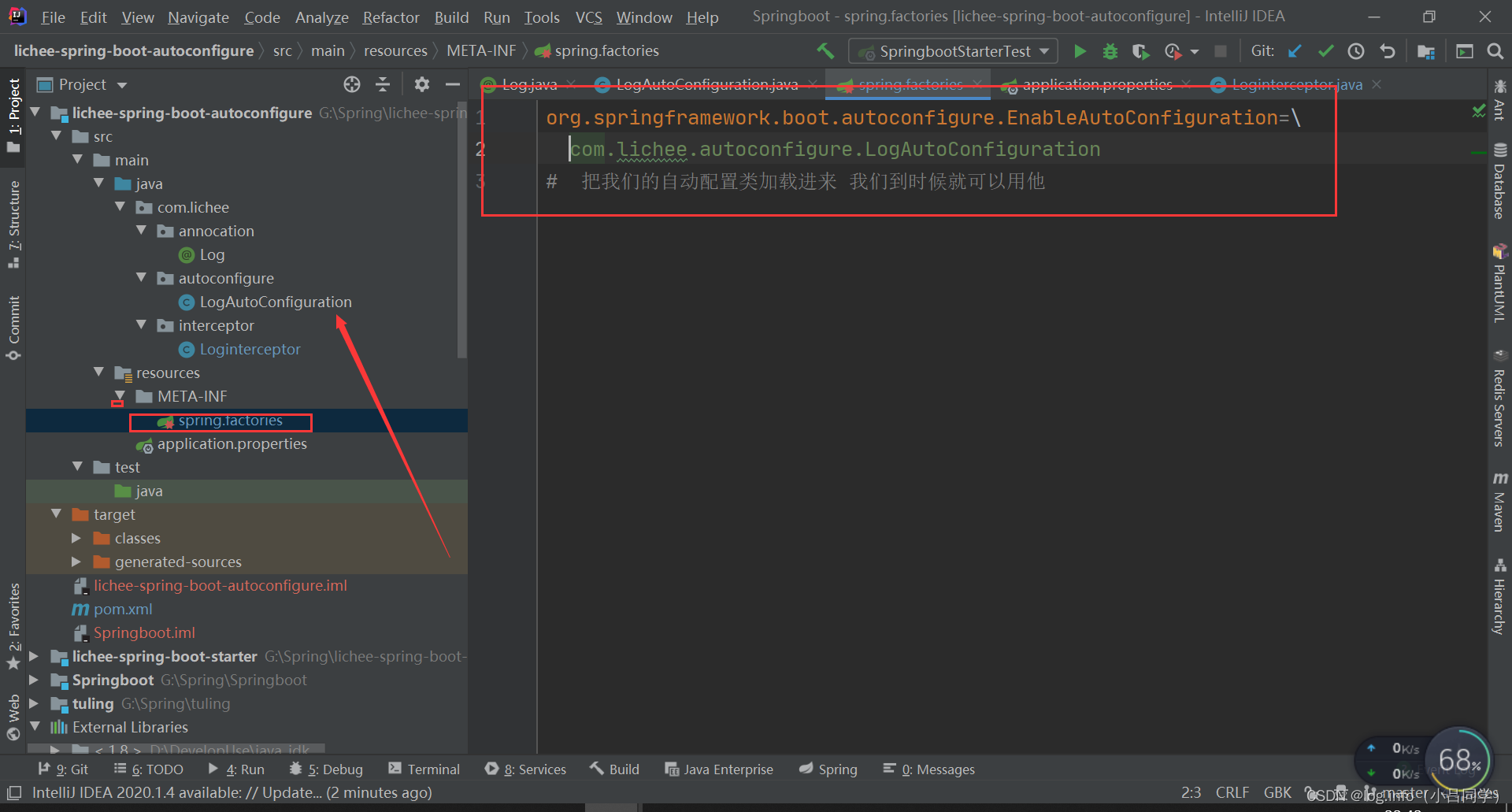Switch to LogAutoConfiguration.java editor tab

[x=707, y=84]
